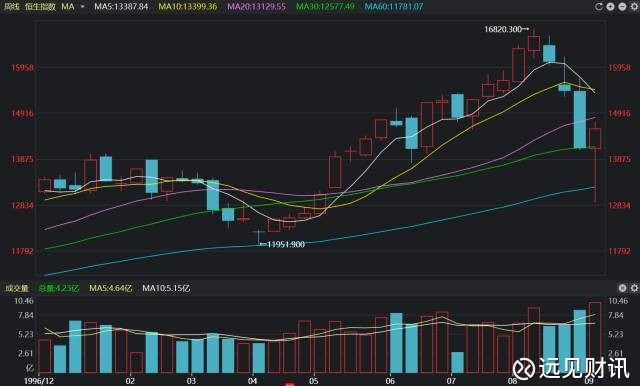This screenshot has height=386, width=640.
Task: Click the chart refresh icon
Action: tap(599, 7)
